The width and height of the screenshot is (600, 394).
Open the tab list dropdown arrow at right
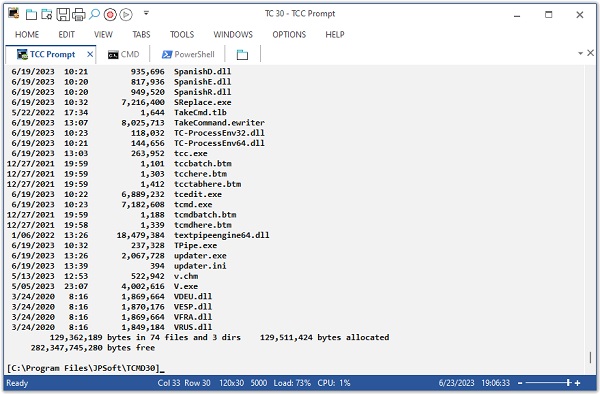(580, 53)
